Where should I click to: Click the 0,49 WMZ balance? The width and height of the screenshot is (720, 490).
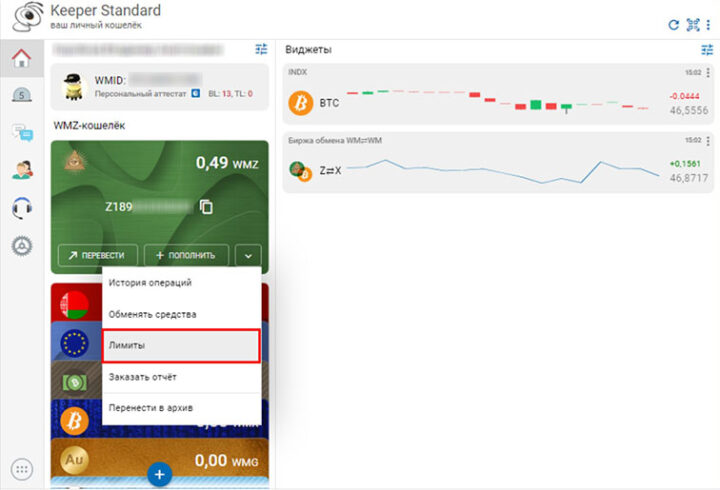point(227,163)
